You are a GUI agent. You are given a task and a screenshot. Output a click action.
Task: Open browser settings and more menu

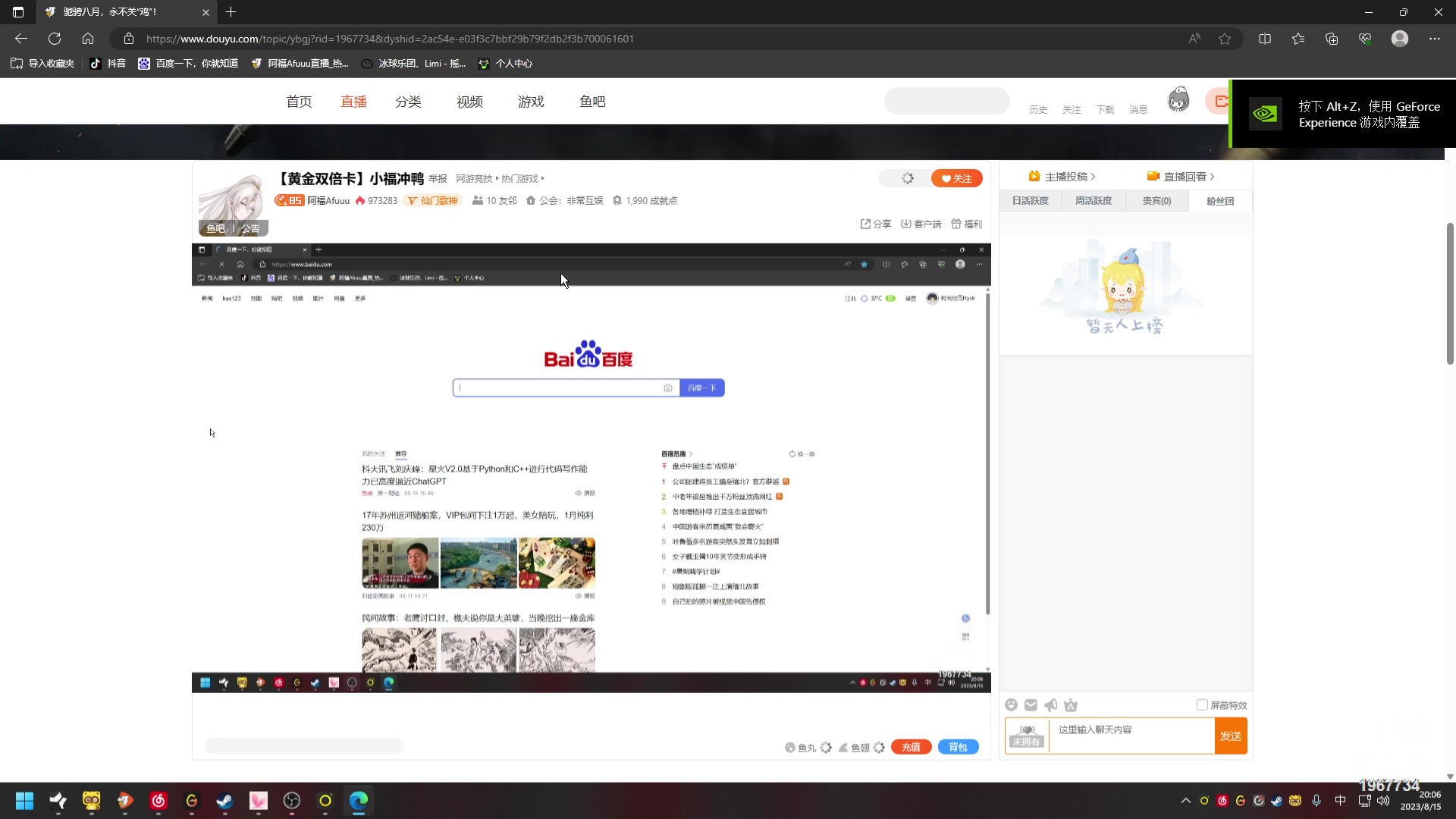pos(1435,39)
